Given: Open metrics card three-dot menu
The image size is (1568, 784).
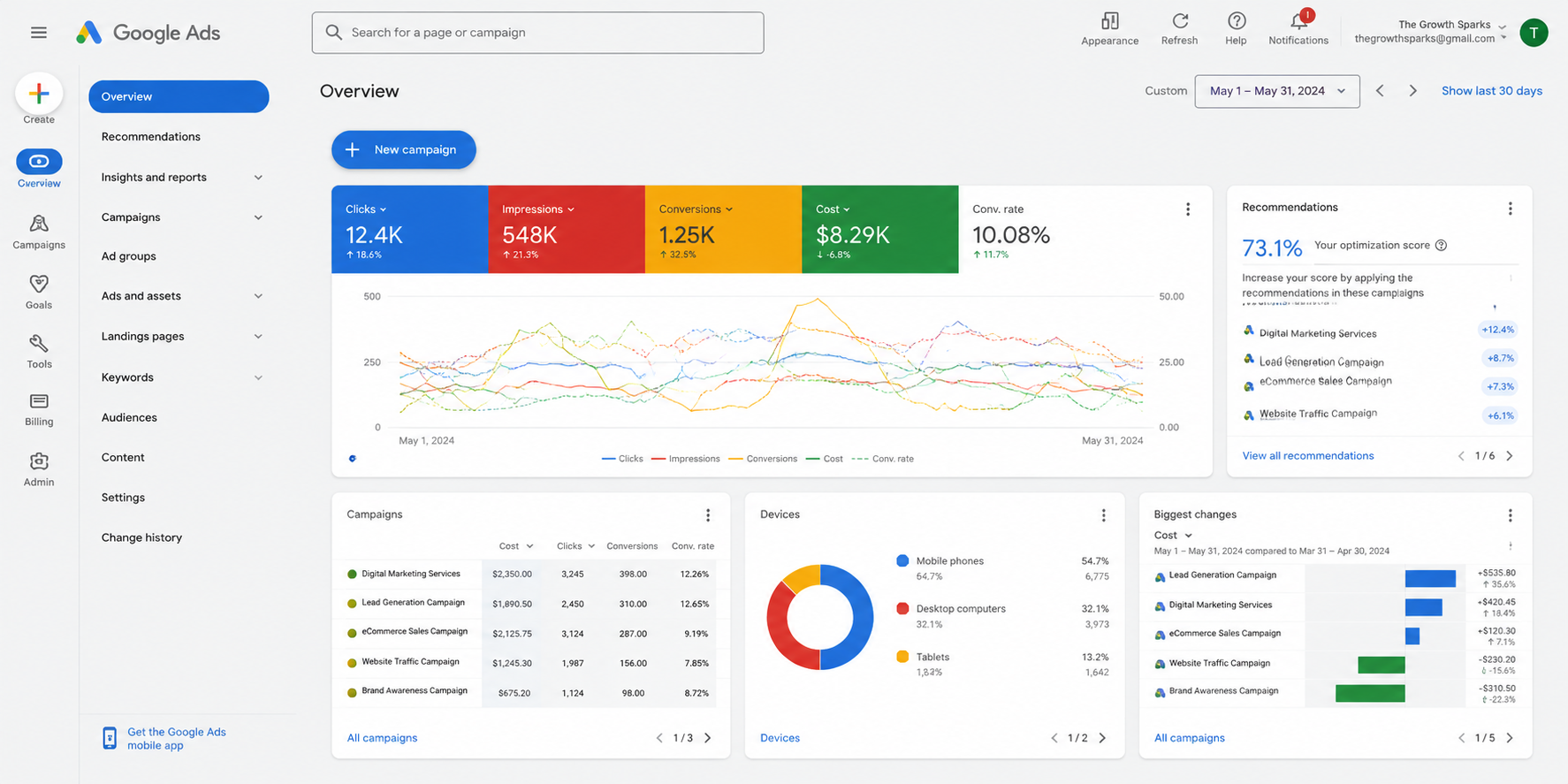Looking at the screenshot, I should pos(1187,209).
